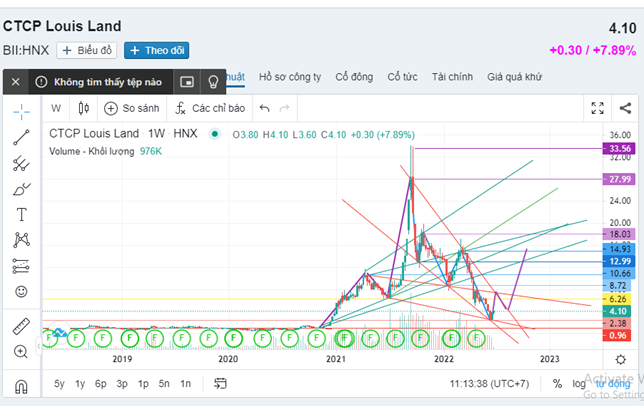Select the crosshair cursor tool

click(x=21, y=111)
